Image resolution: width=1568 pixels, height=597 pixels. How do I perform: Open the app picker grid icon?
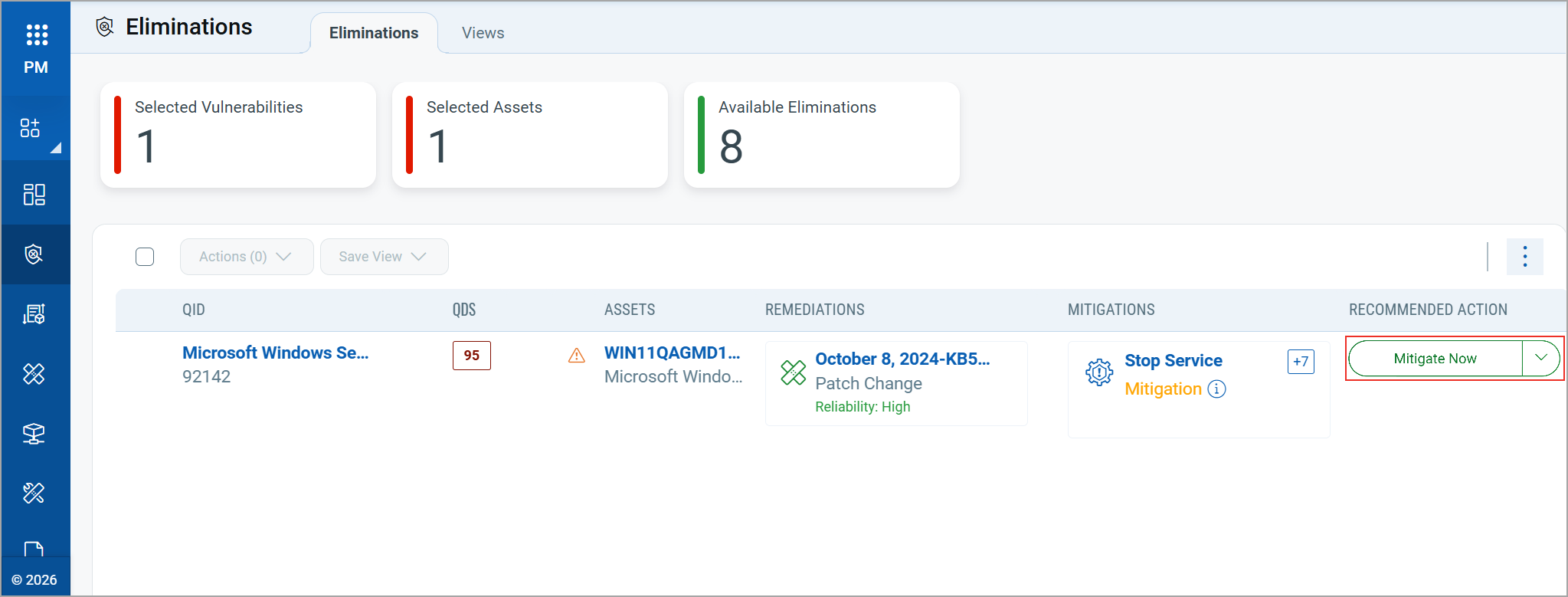pos(36,34)
